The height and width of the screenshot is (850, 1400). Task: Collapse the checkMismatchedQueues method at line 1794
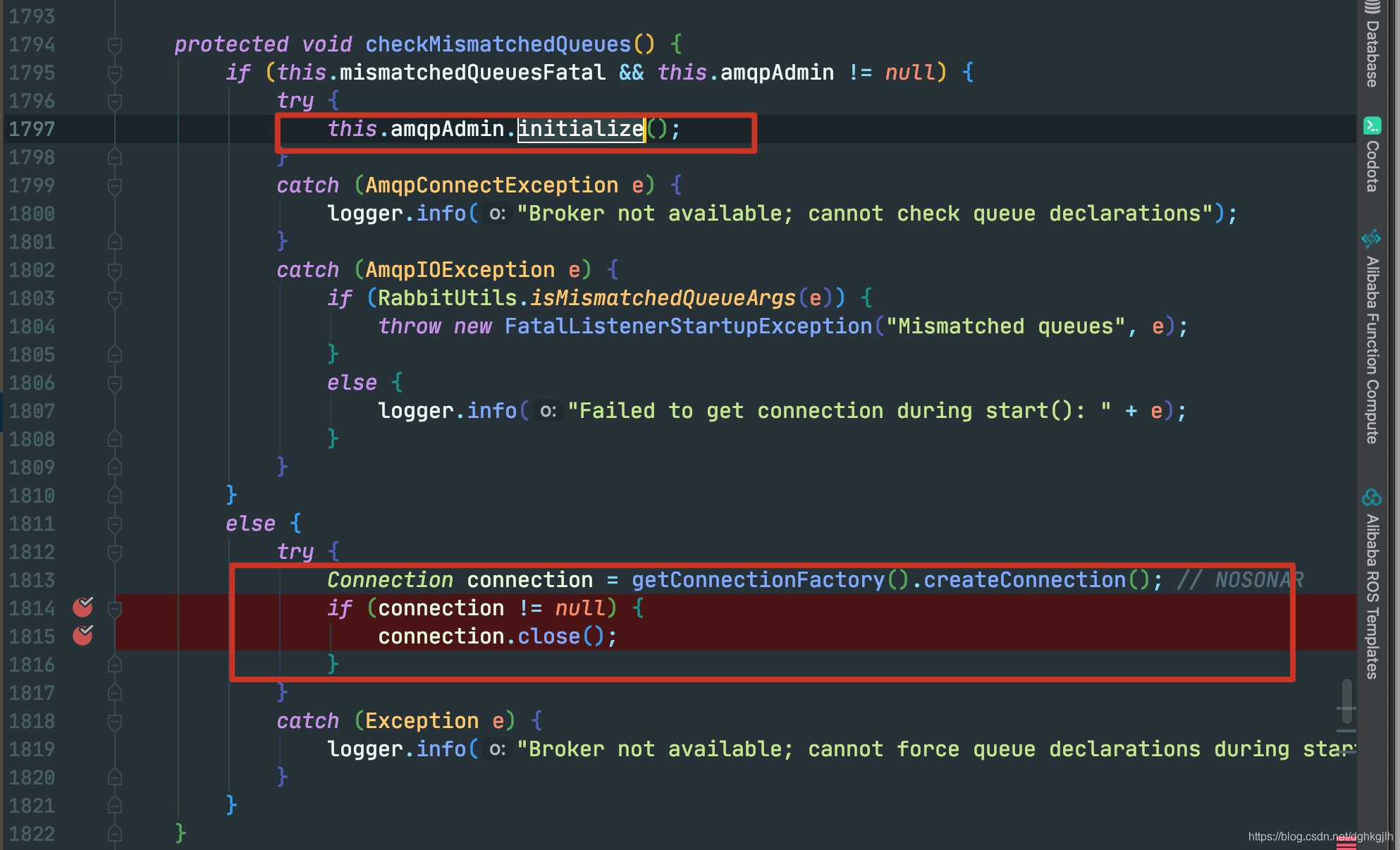click(x=115, y=45)
